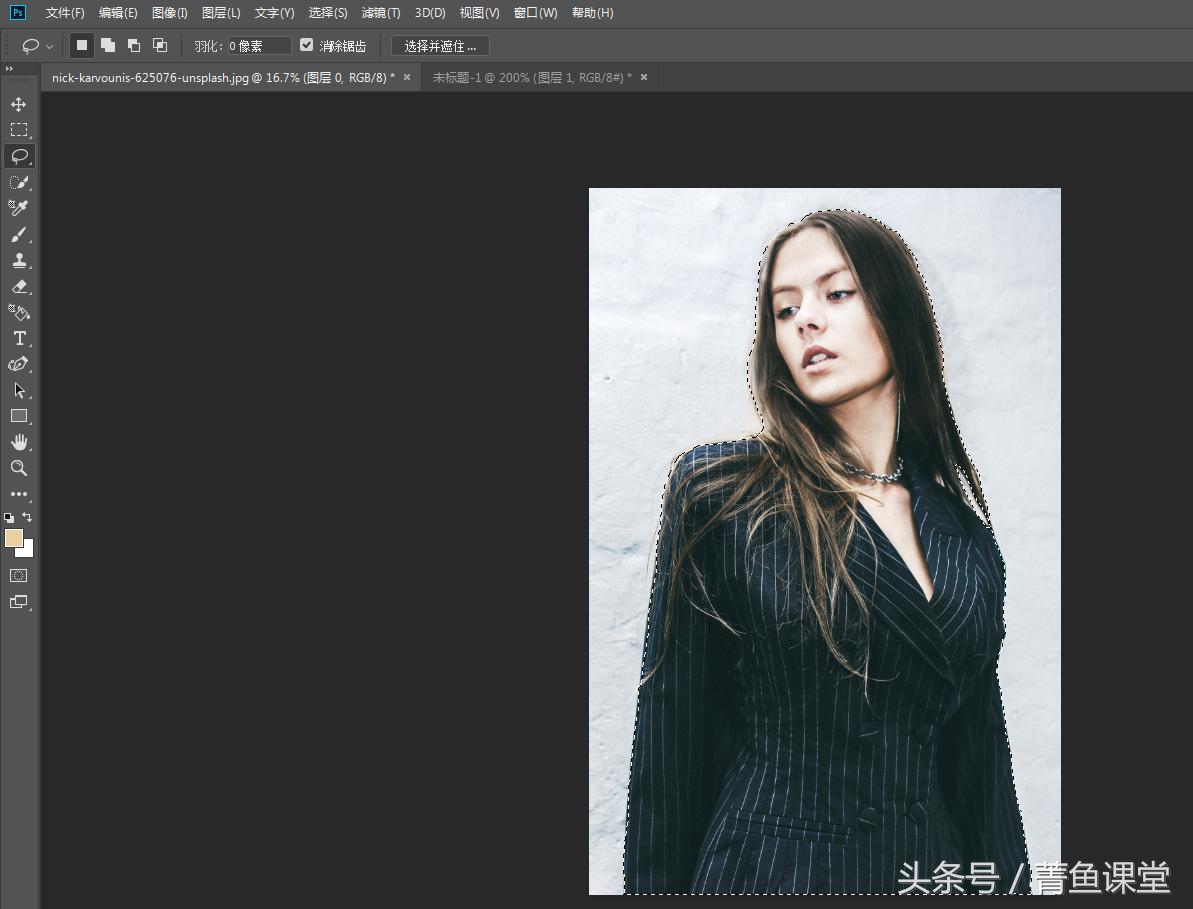Click the 选择并遮住 button
This screenshot has height=909, width=1193.
click(440, 46)
